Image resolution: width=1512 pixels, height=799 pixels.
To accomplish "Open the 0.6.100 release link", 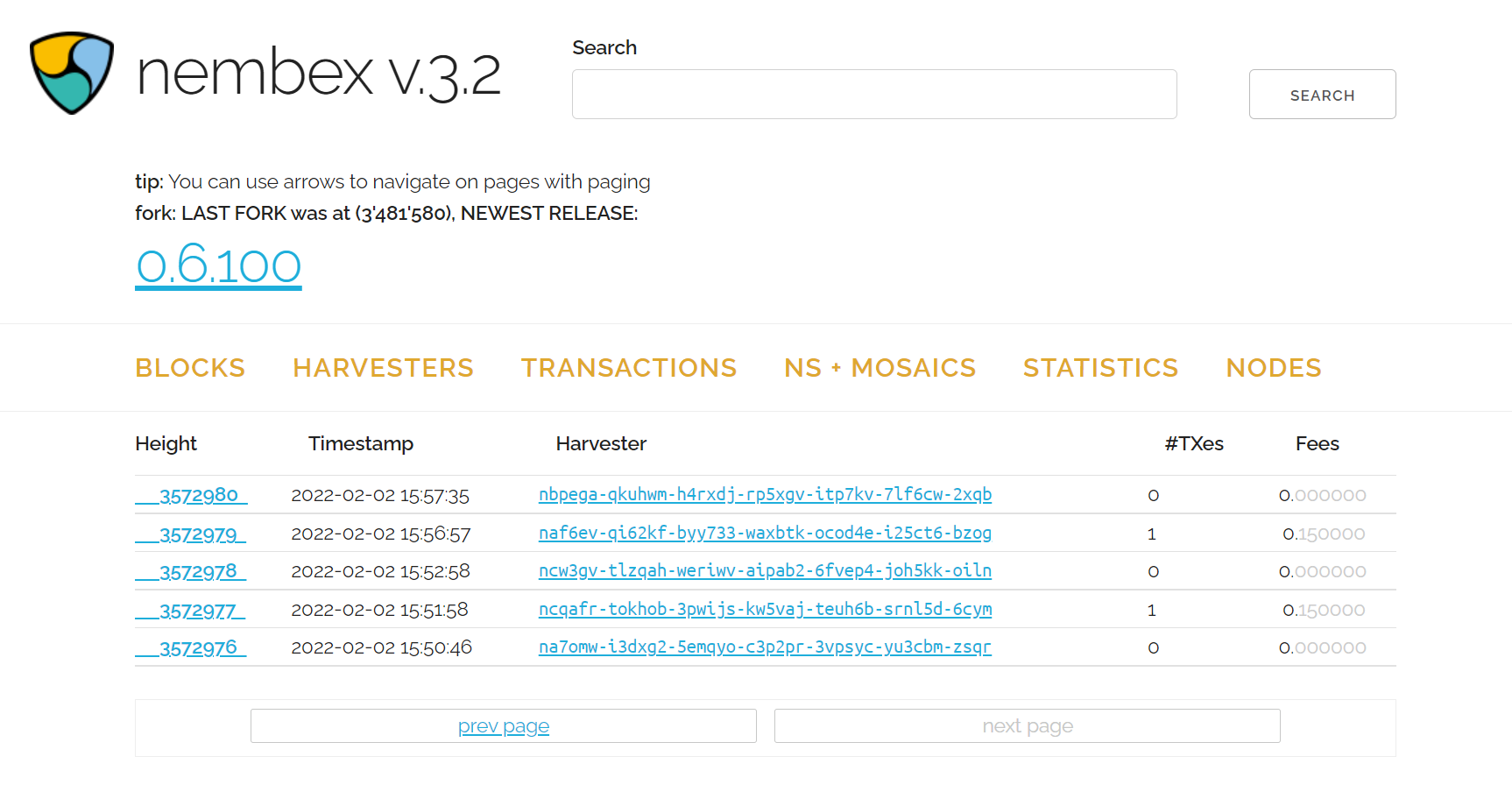I will pyautogui.click(x=218, y=265).
